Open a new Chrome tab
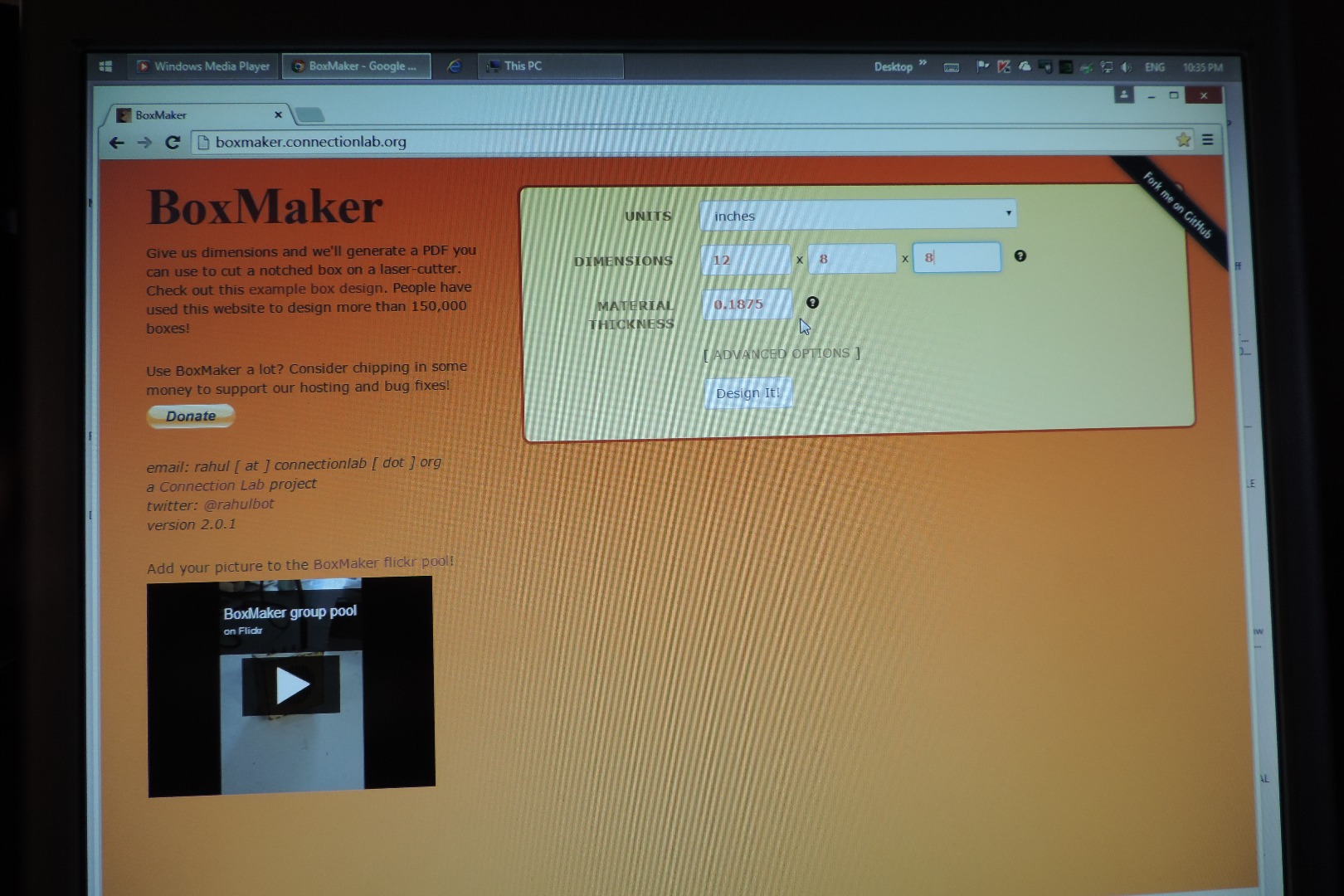The height and width of the screenshot is (896, 1344). pos(309,114)
